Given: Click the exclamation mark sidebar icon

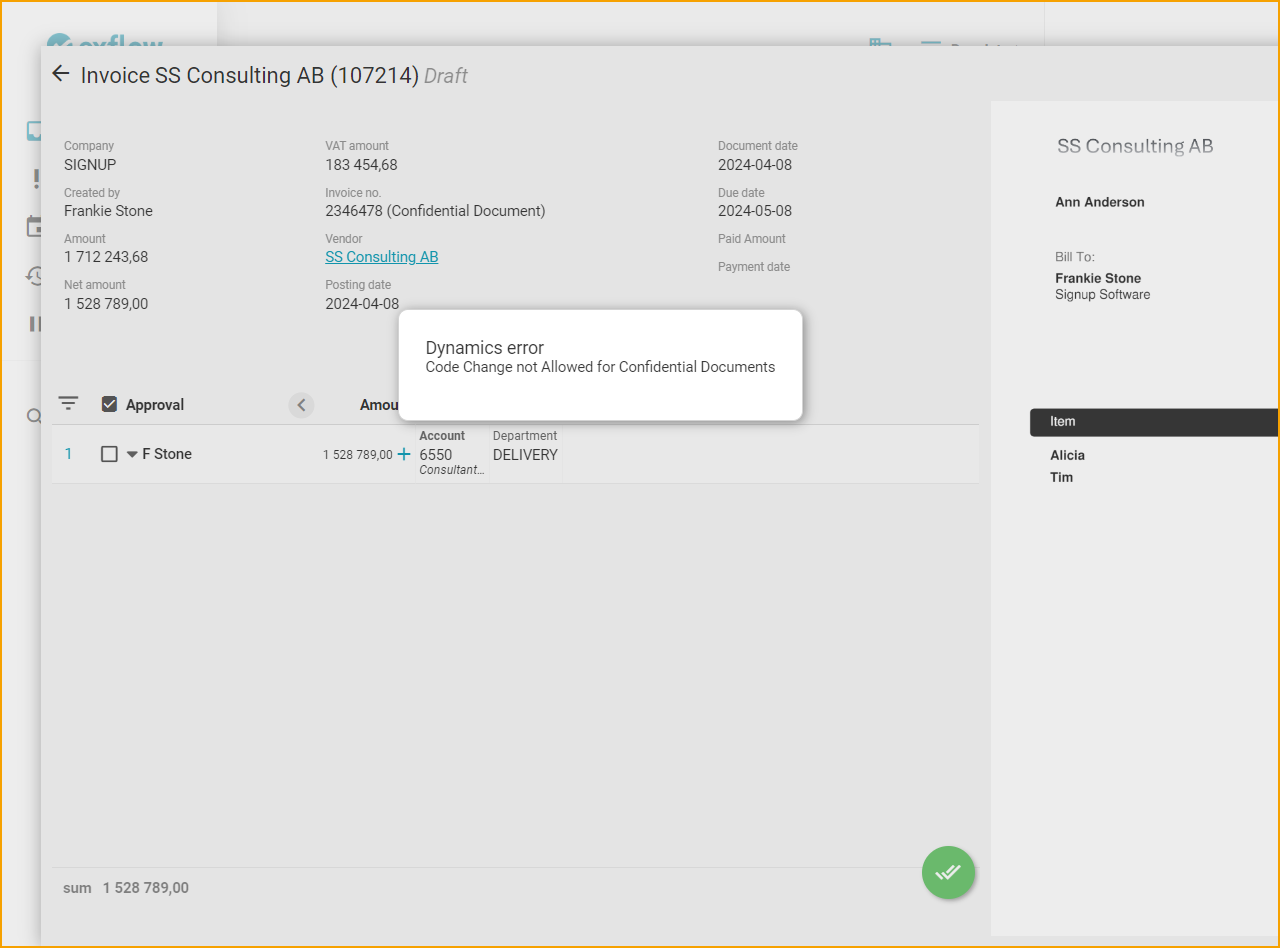Looking at the screenshot, I should coord(36,179).
